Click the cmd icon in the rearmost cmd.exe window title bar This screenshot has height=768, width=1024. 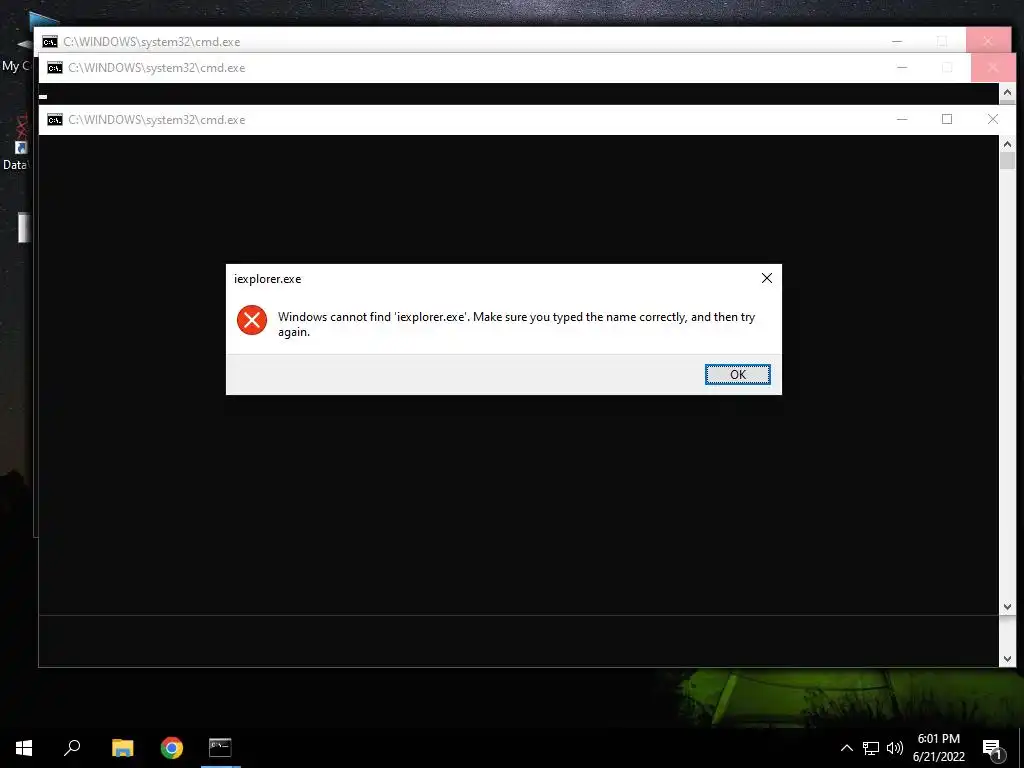[x=50, y=42]
